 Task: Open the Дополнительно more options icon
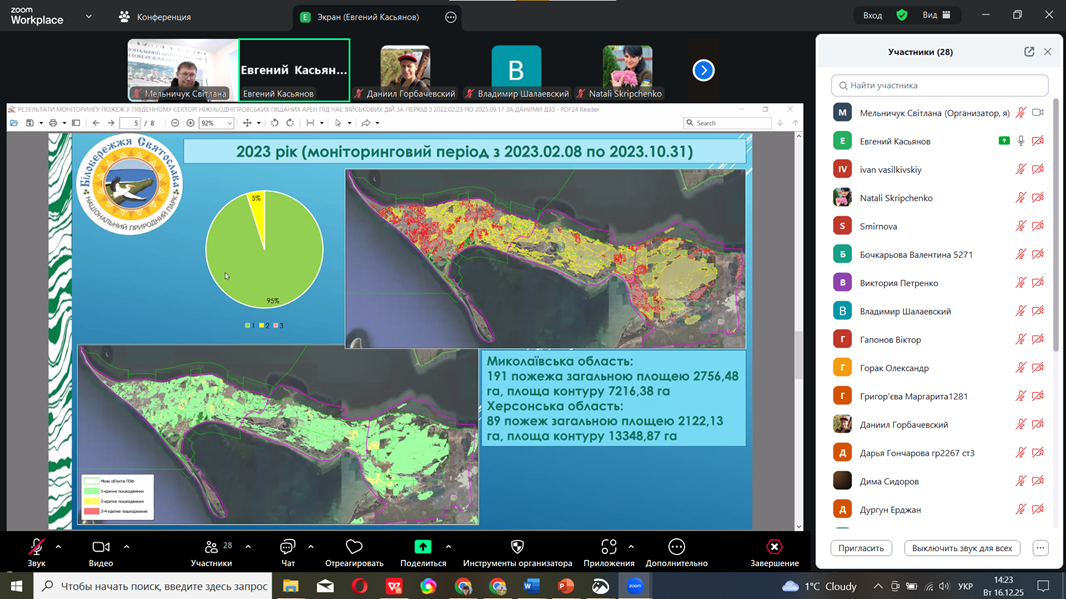tap(676, 547)
